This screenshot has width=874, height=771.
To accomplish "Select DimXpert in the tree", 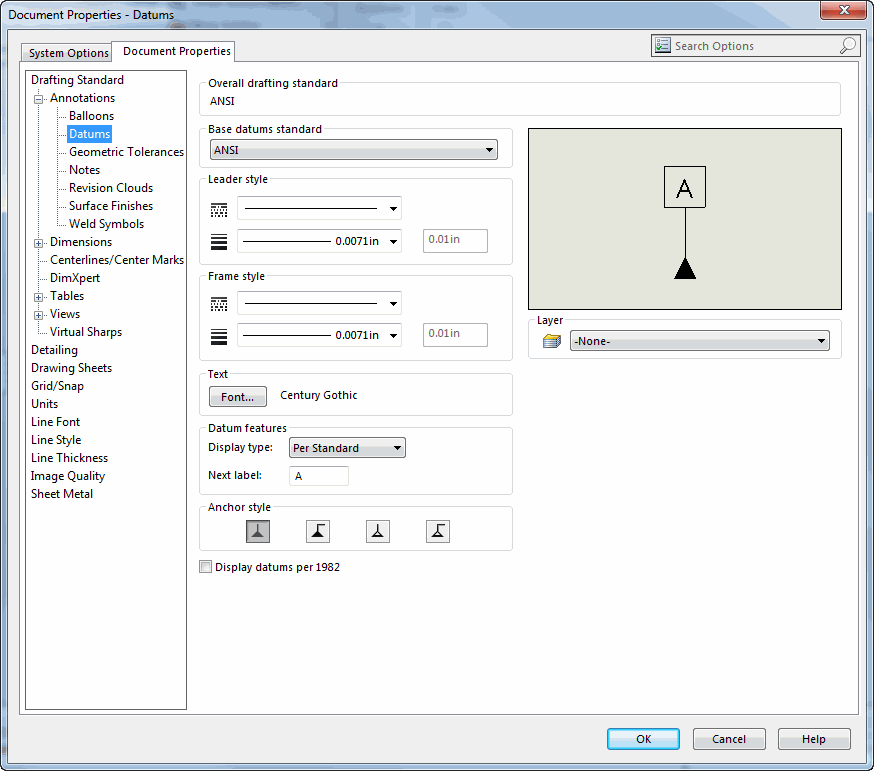I will coord(75,278).
